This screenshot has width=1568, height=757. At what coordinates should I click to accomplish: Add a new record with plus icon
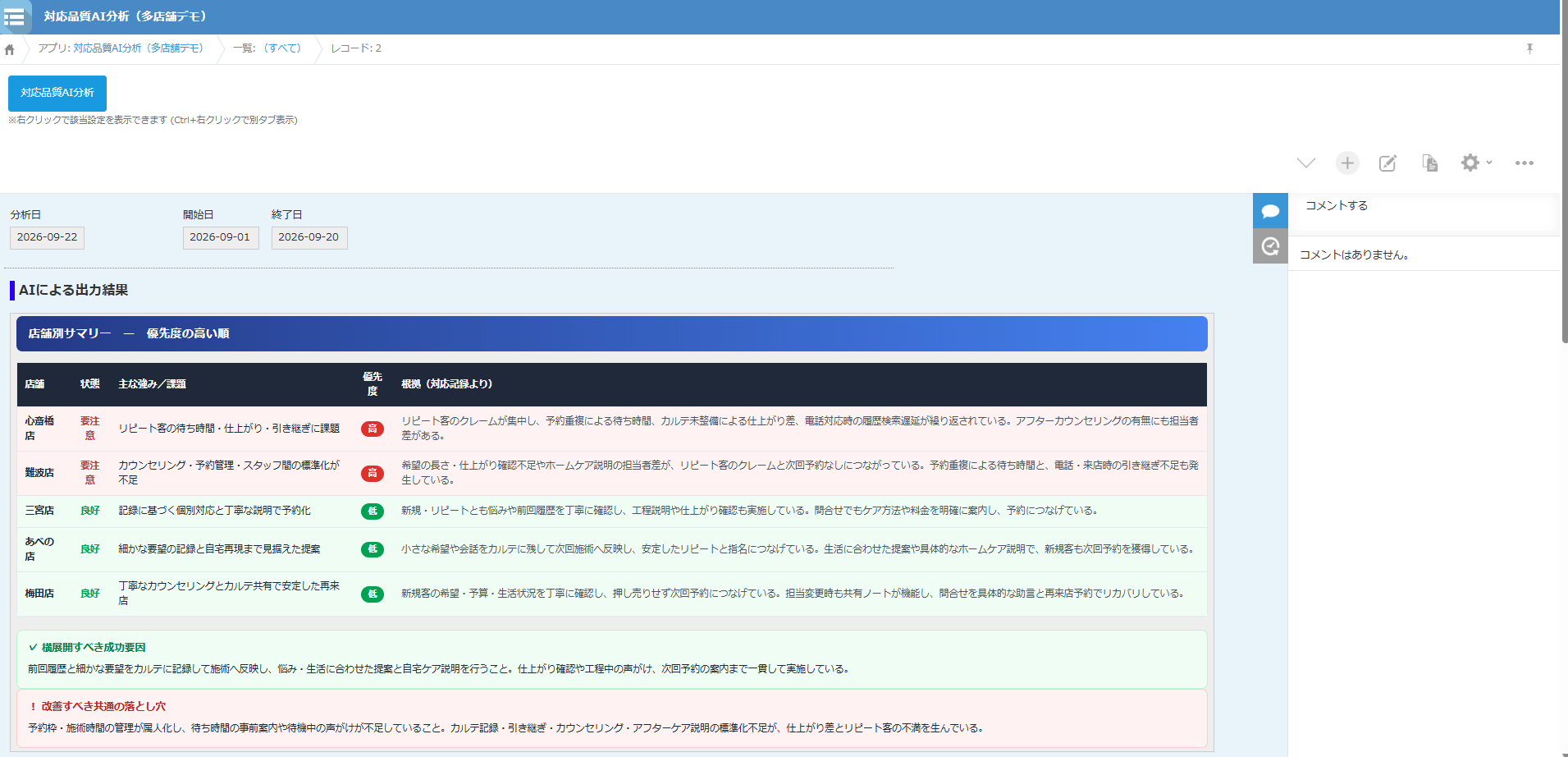1347,163
